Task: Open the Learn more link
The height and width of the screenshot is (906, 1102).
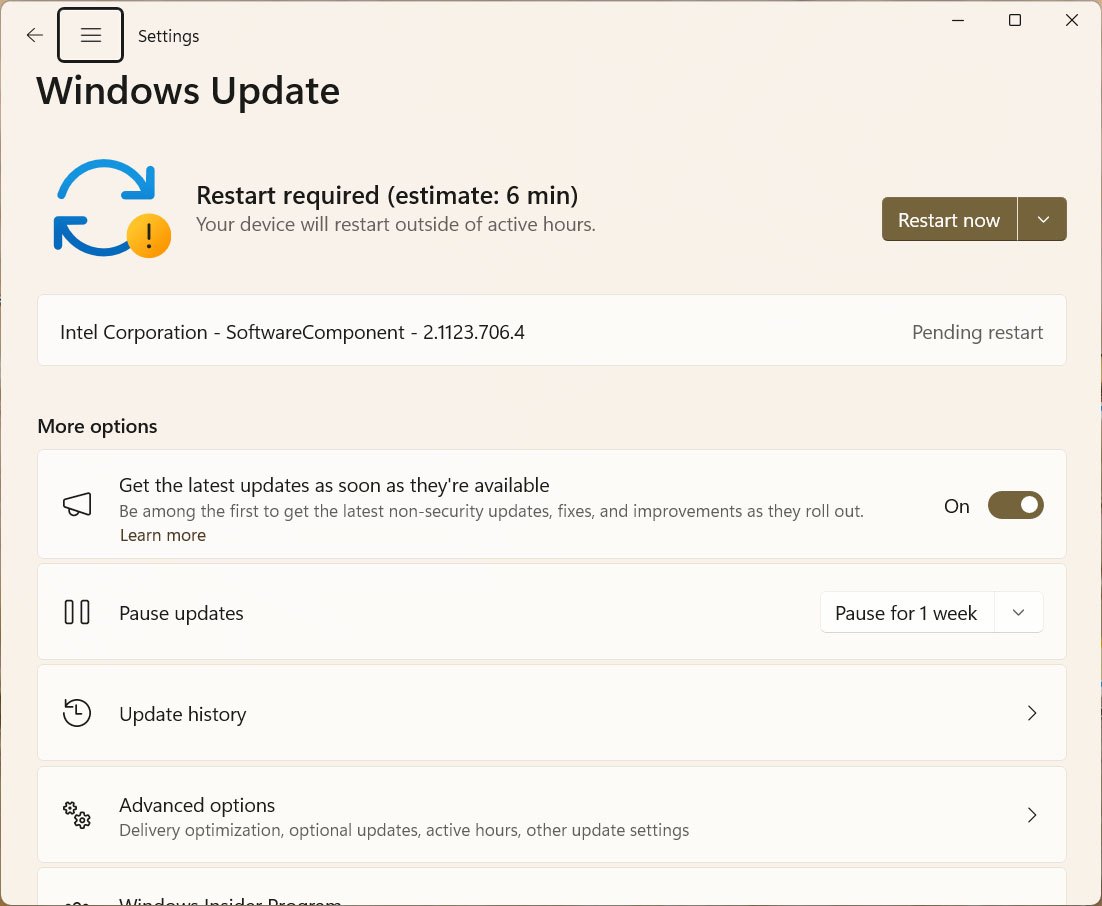Action: click(162, 536)
